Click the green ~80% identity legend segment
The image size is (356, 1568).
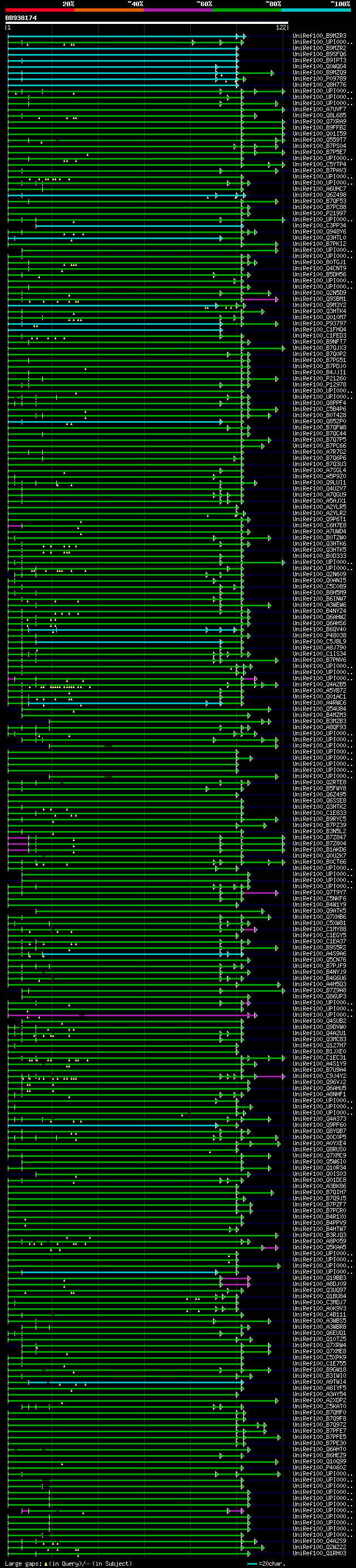[x=247, y=10]
